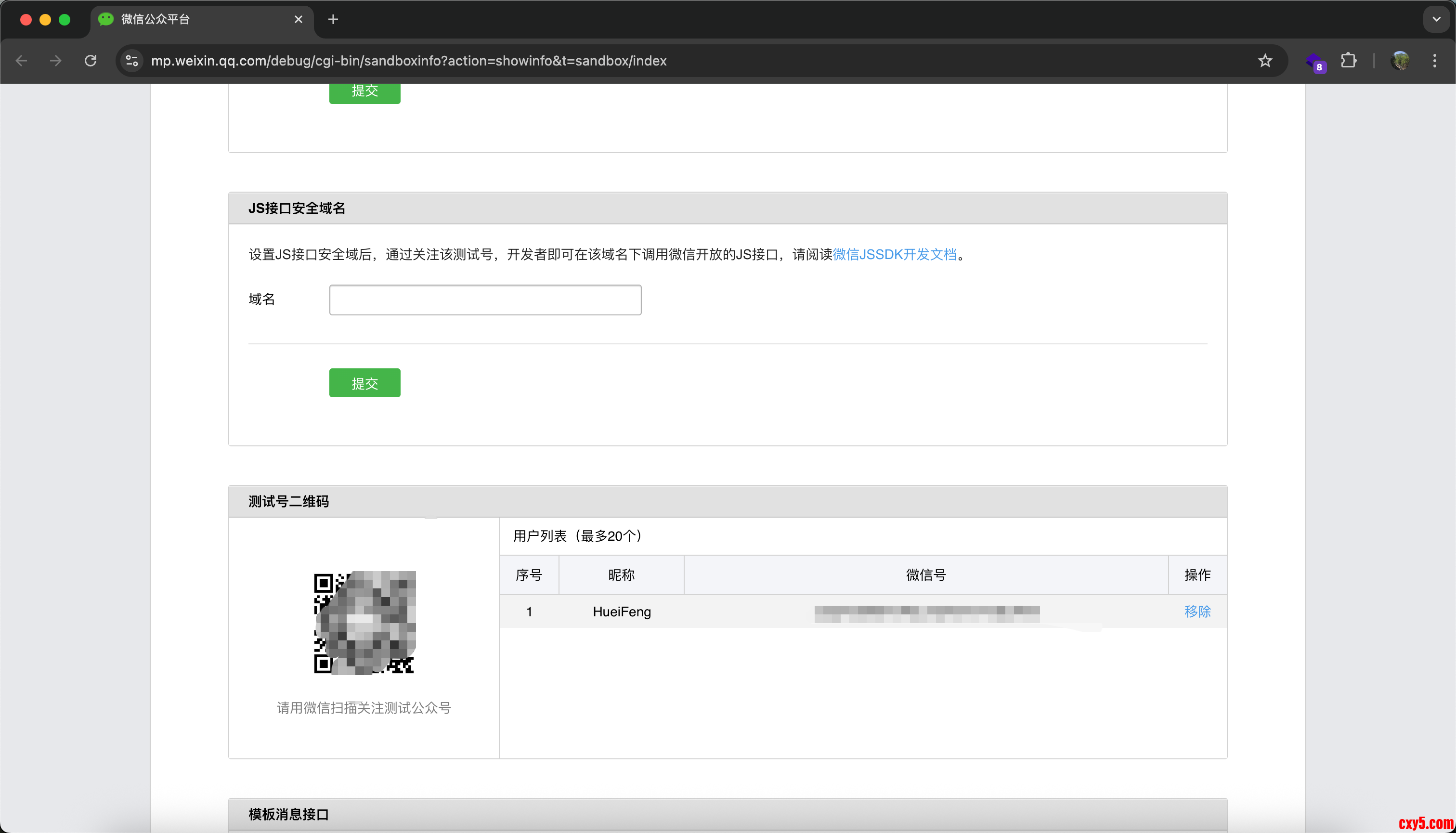Expand the tab search chevron

[1436, 19]
